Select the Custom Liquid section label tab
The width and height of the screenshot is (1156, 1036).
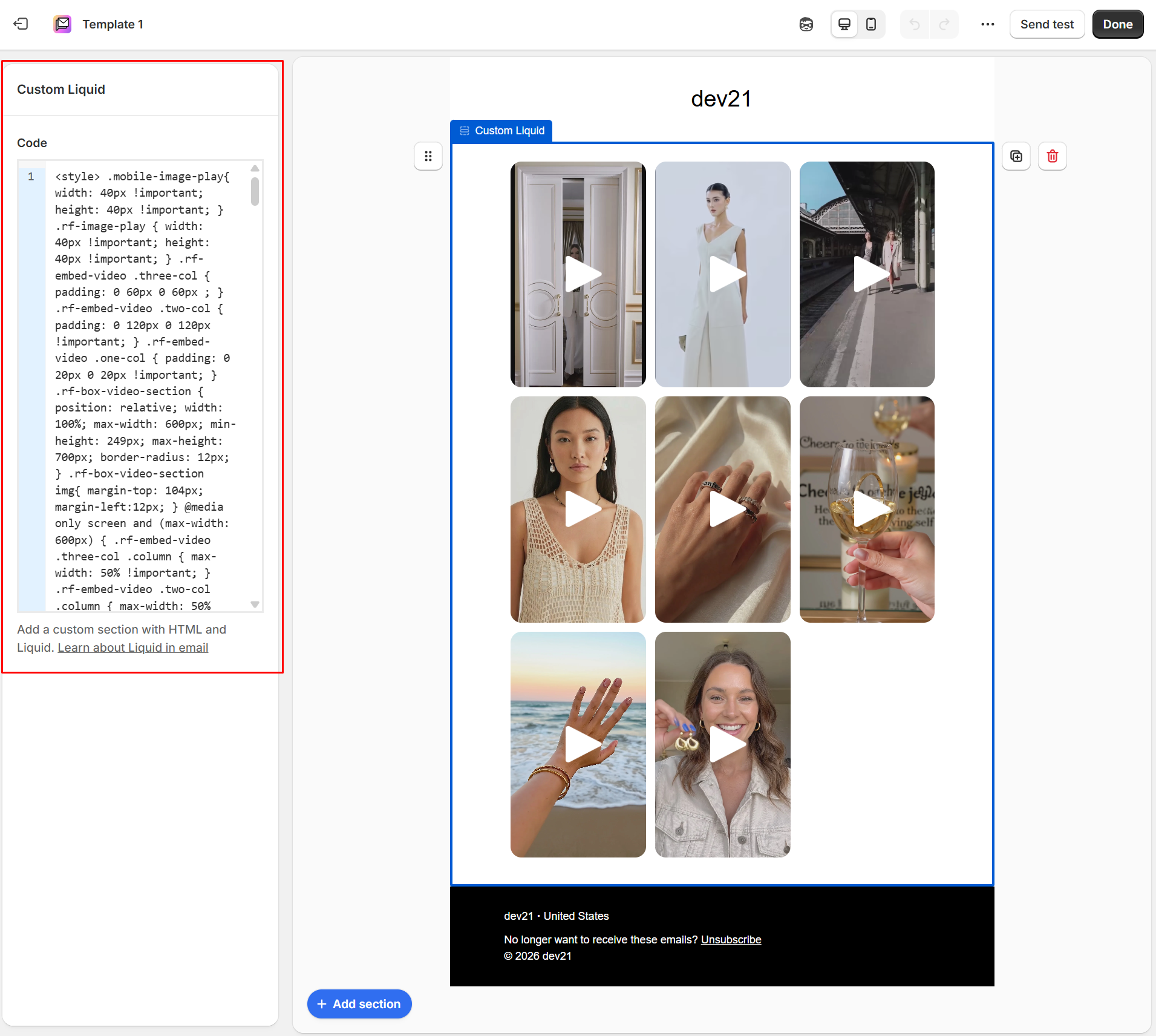(501, 131)
